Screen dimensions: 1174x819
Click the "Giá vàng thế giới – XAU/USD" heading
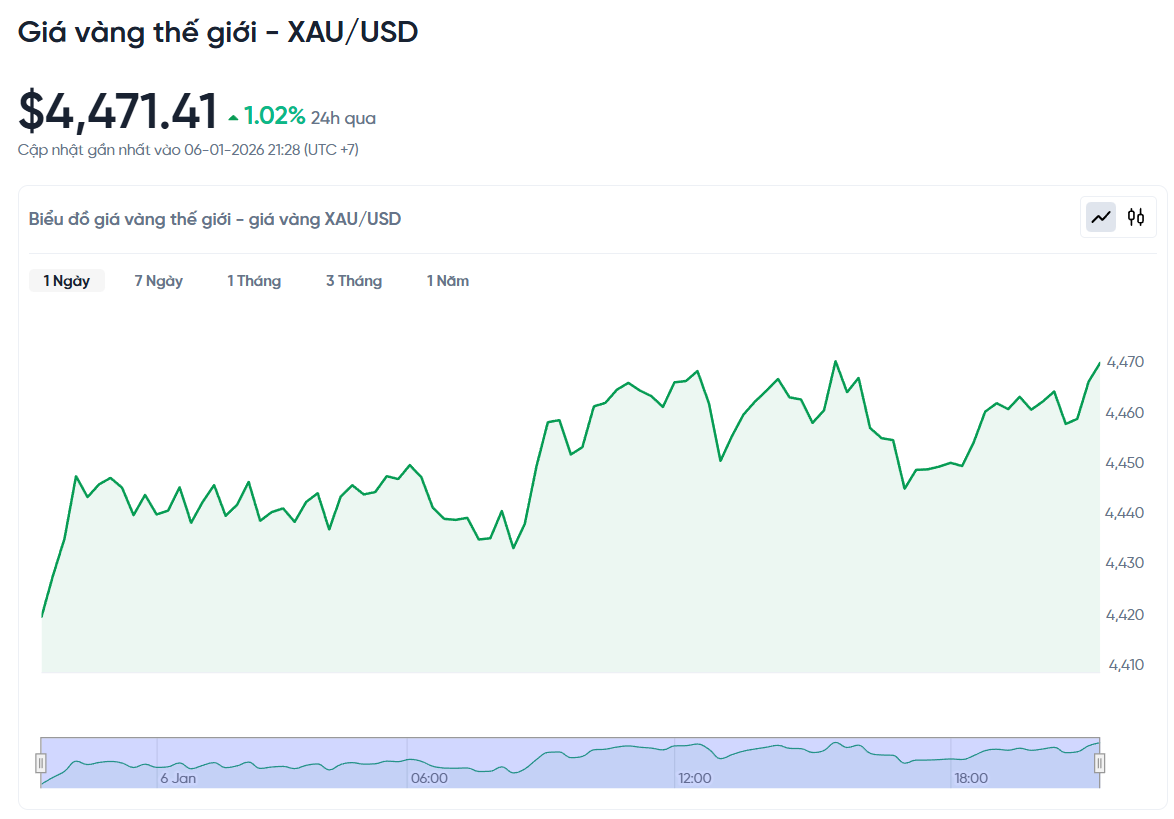218,31
